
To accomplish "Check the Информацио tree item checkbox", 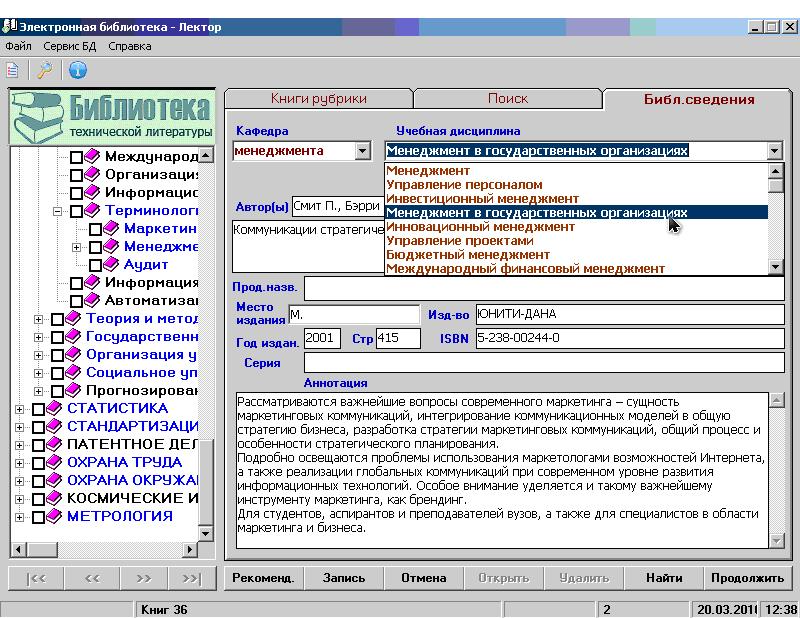I will click(76, 193).
